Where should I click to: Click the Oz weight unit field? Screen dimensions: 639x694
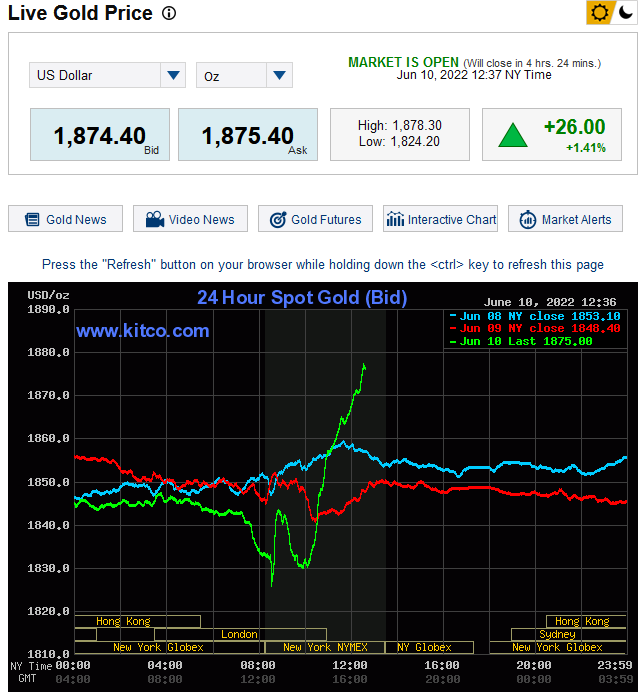[244, 75]
